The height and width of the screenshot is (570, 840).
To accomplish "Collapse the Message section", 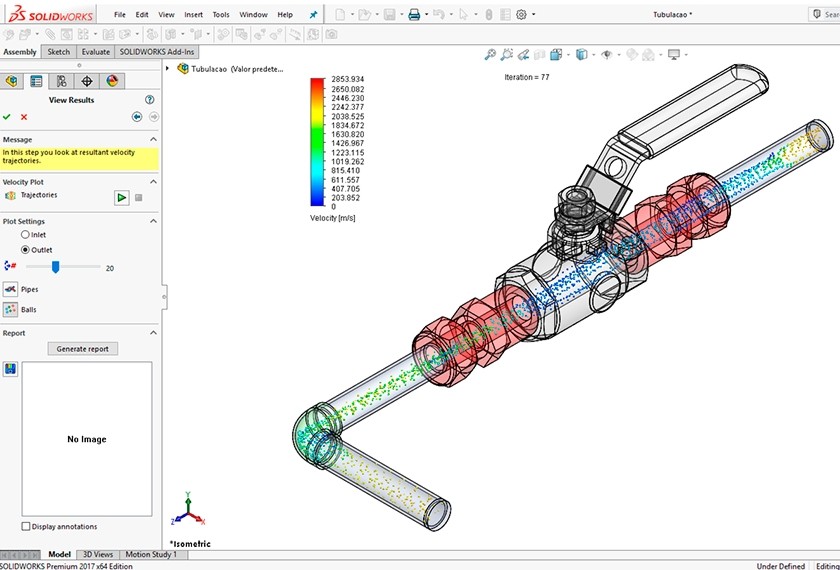I will point(153,140).
